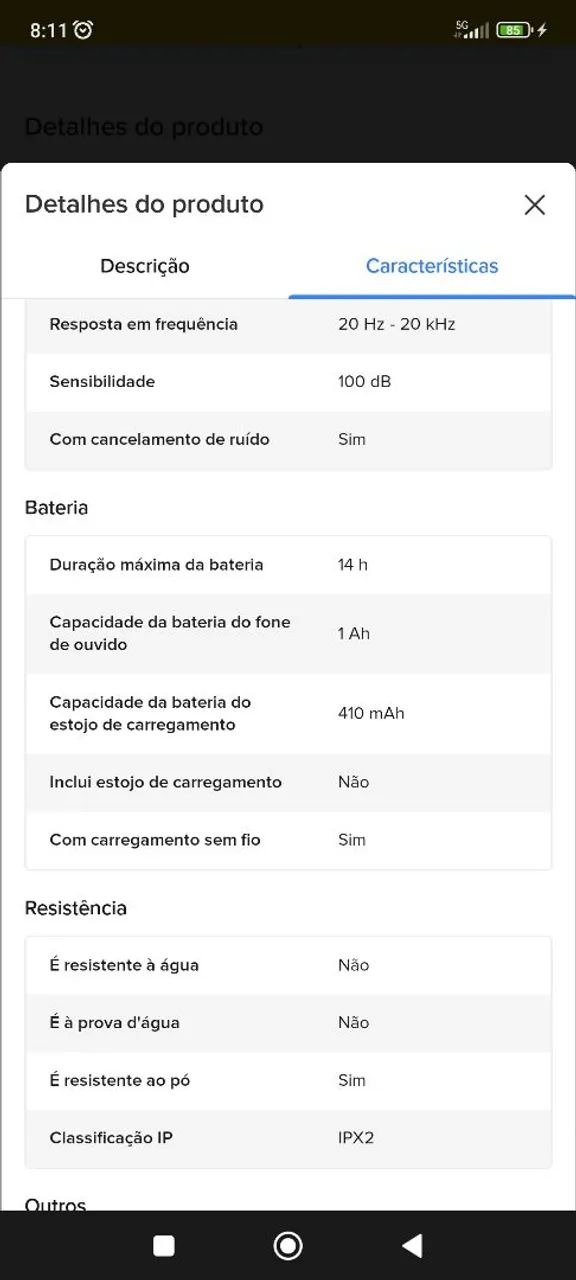Tap 'É resistente à água' row
576x1280 pixels.
288,965
